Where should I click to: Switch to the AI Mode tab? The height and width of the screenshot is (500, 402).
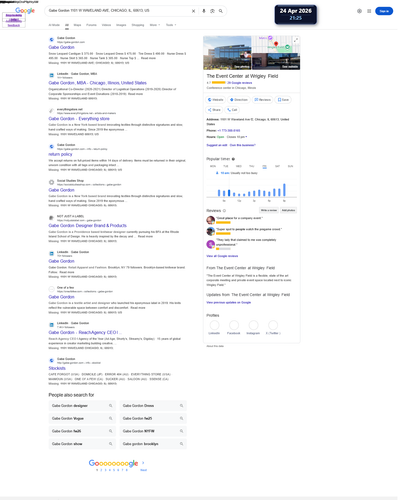point(54,25)
